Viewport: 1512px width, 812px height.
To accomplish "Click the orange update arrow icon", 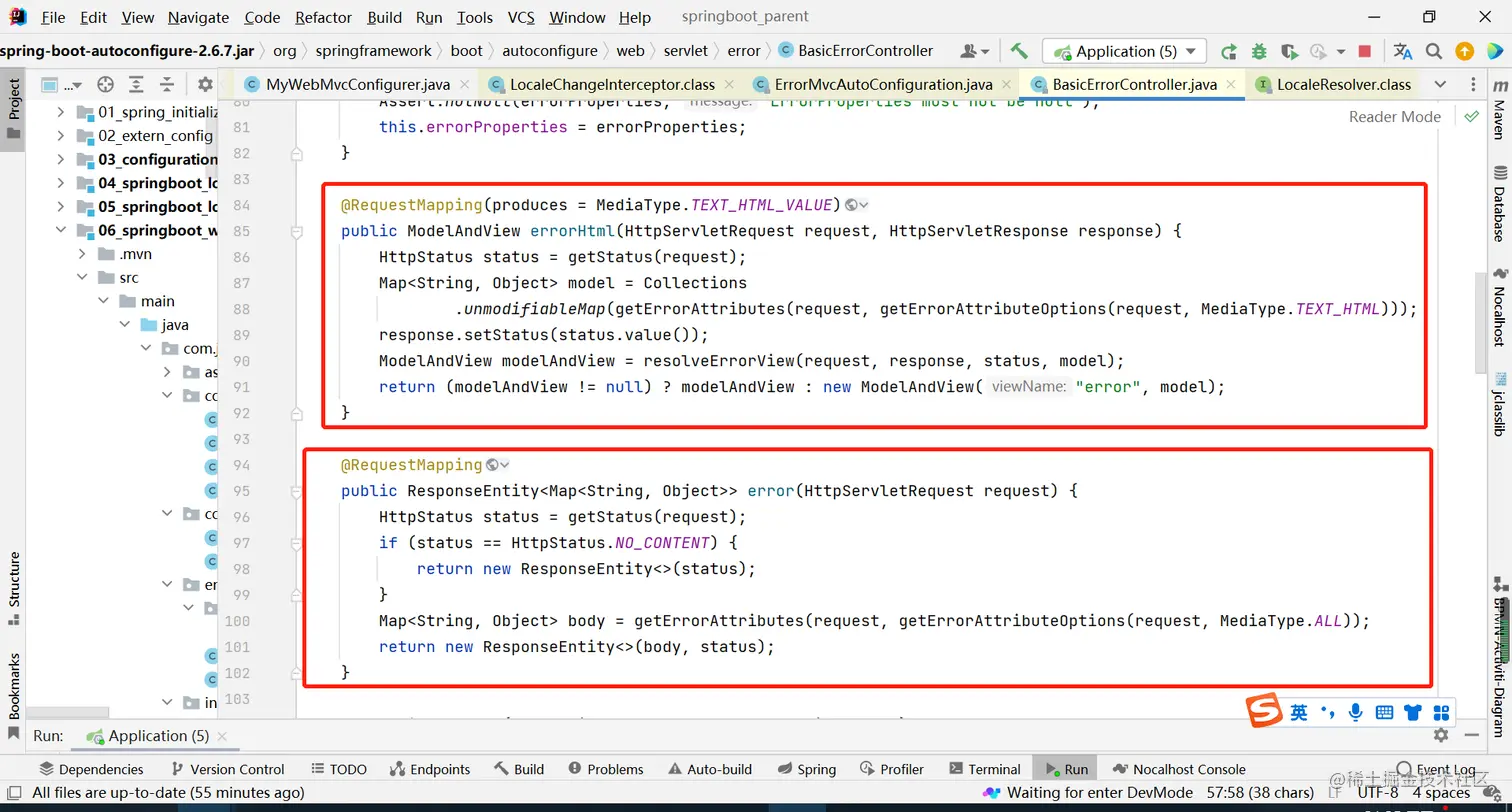I will (x=1464, y=51).
